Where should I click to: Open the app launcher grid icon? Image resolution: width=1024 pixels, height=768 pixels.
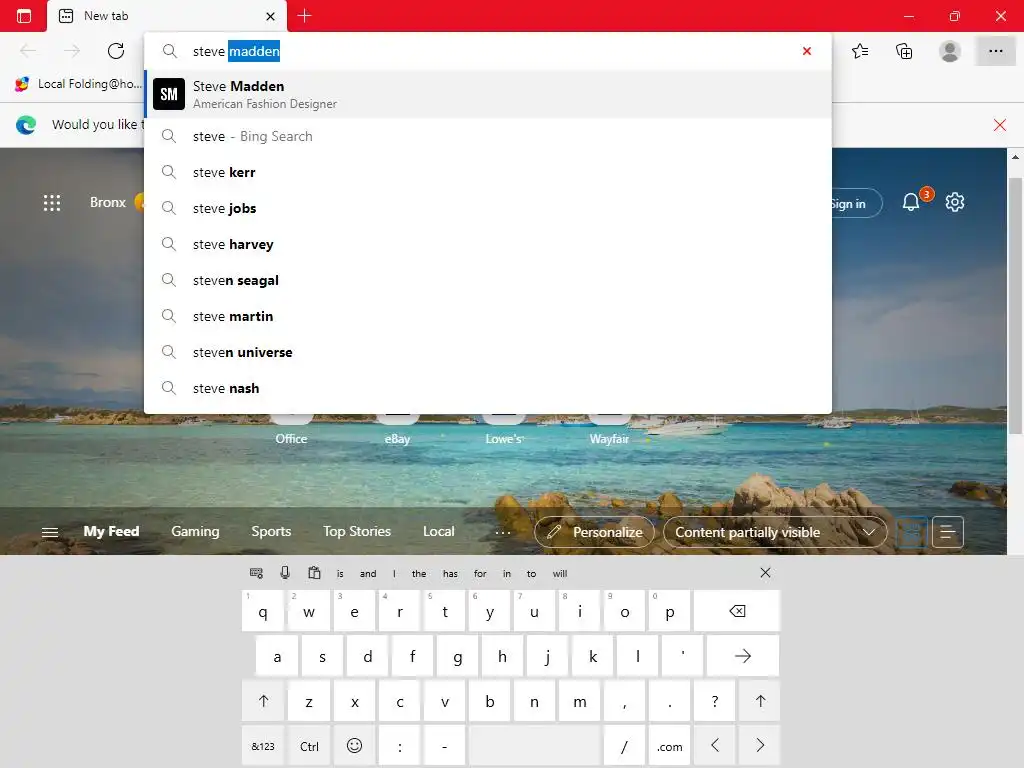(x=52, y=202)
